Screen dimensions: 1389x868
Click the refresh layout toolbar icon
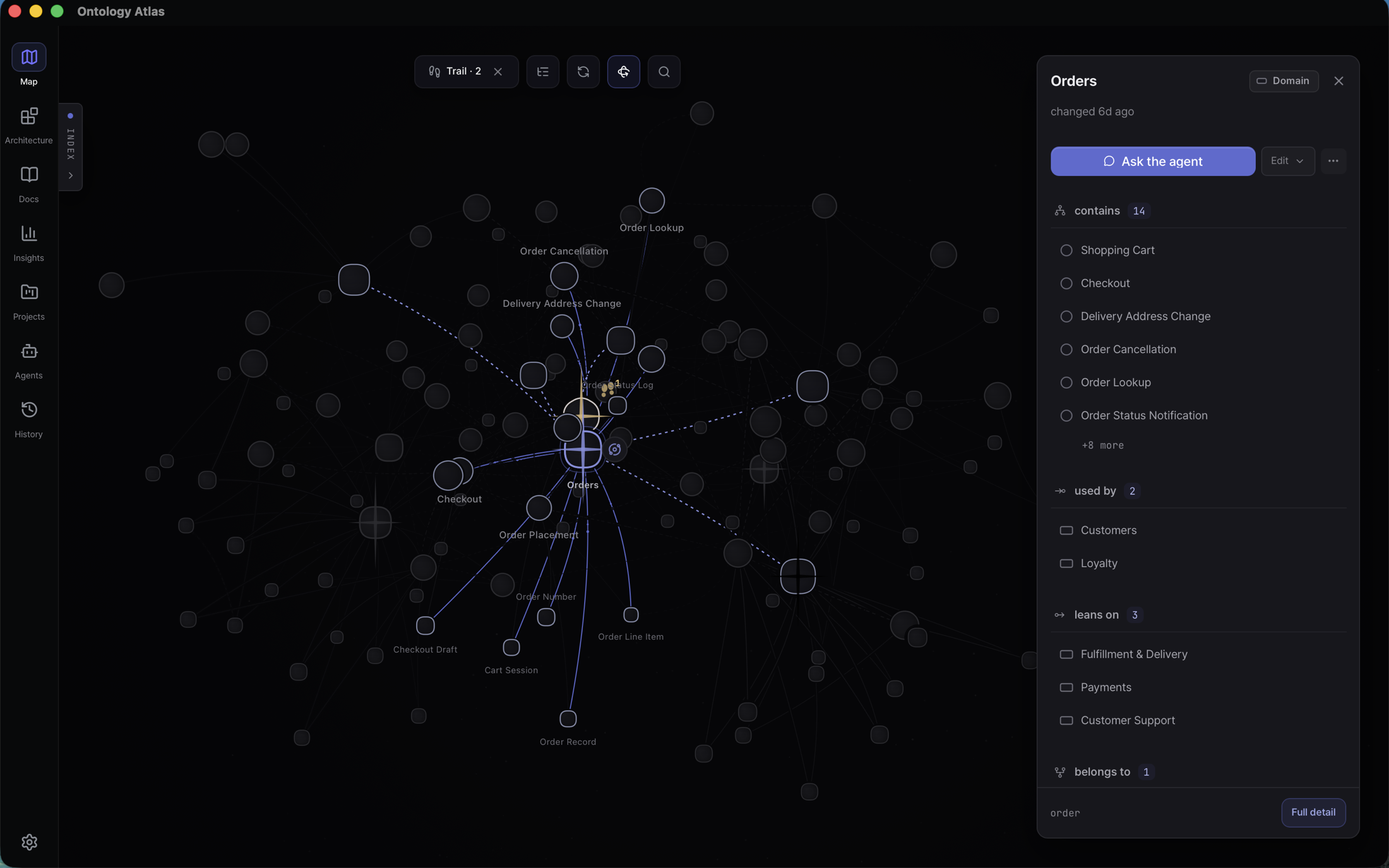click(x=583, y=71)
